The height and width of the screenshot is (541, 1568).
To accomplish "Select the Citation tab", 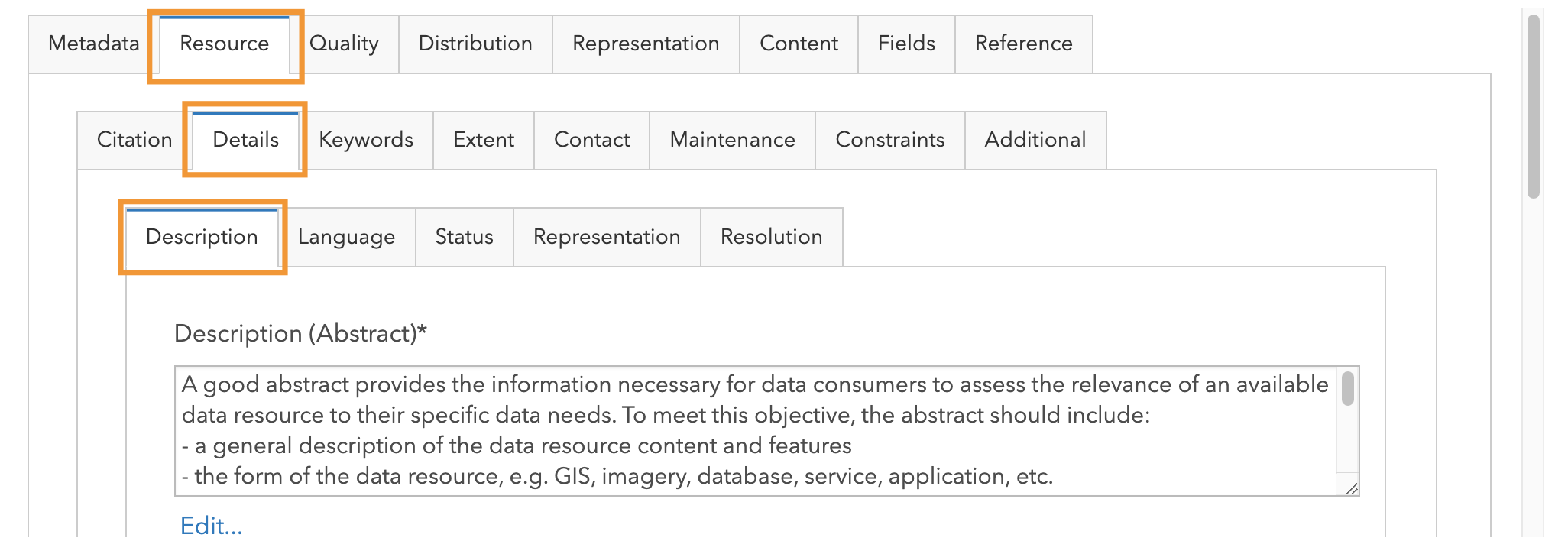I will pos(134,140).
